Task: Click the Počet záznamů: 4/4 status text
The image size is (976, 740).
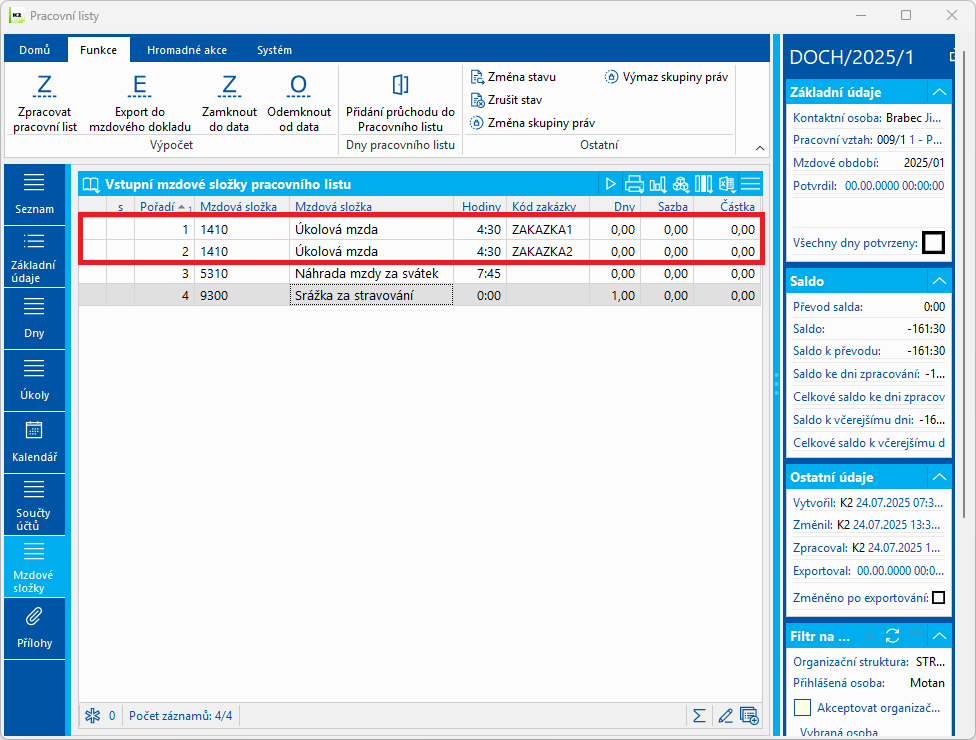Action: pos(181,716)
